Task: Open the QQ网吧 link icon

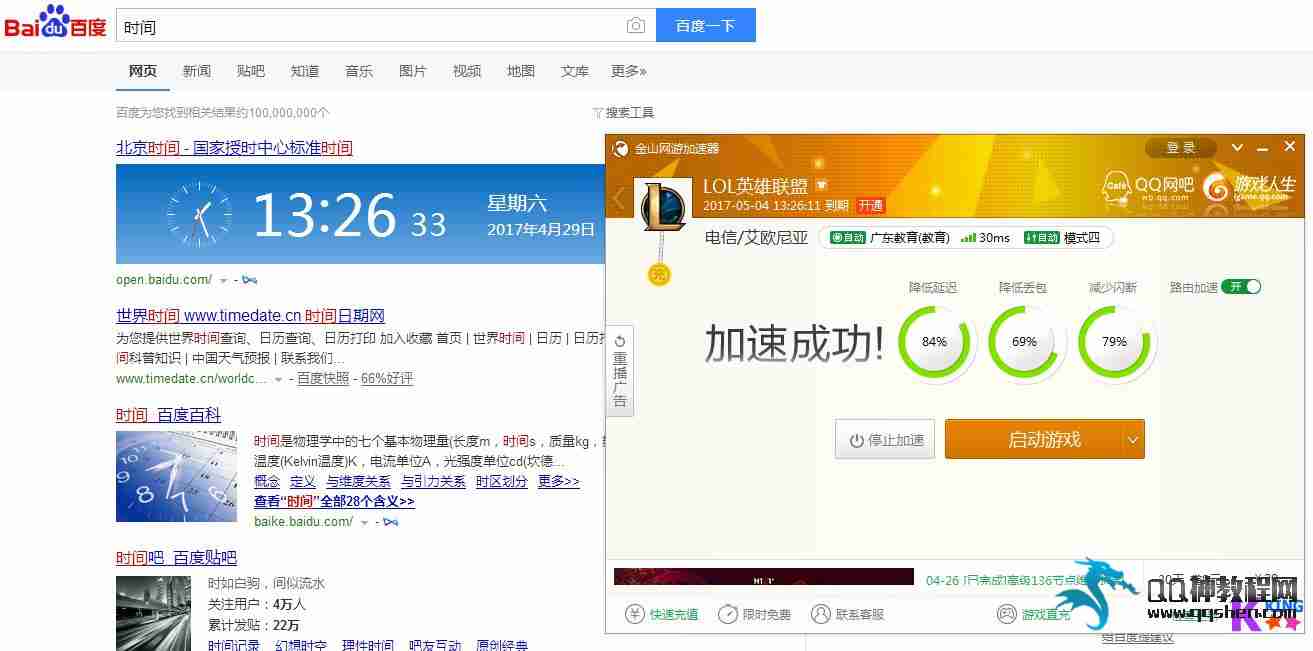Action: [1148, 186]
